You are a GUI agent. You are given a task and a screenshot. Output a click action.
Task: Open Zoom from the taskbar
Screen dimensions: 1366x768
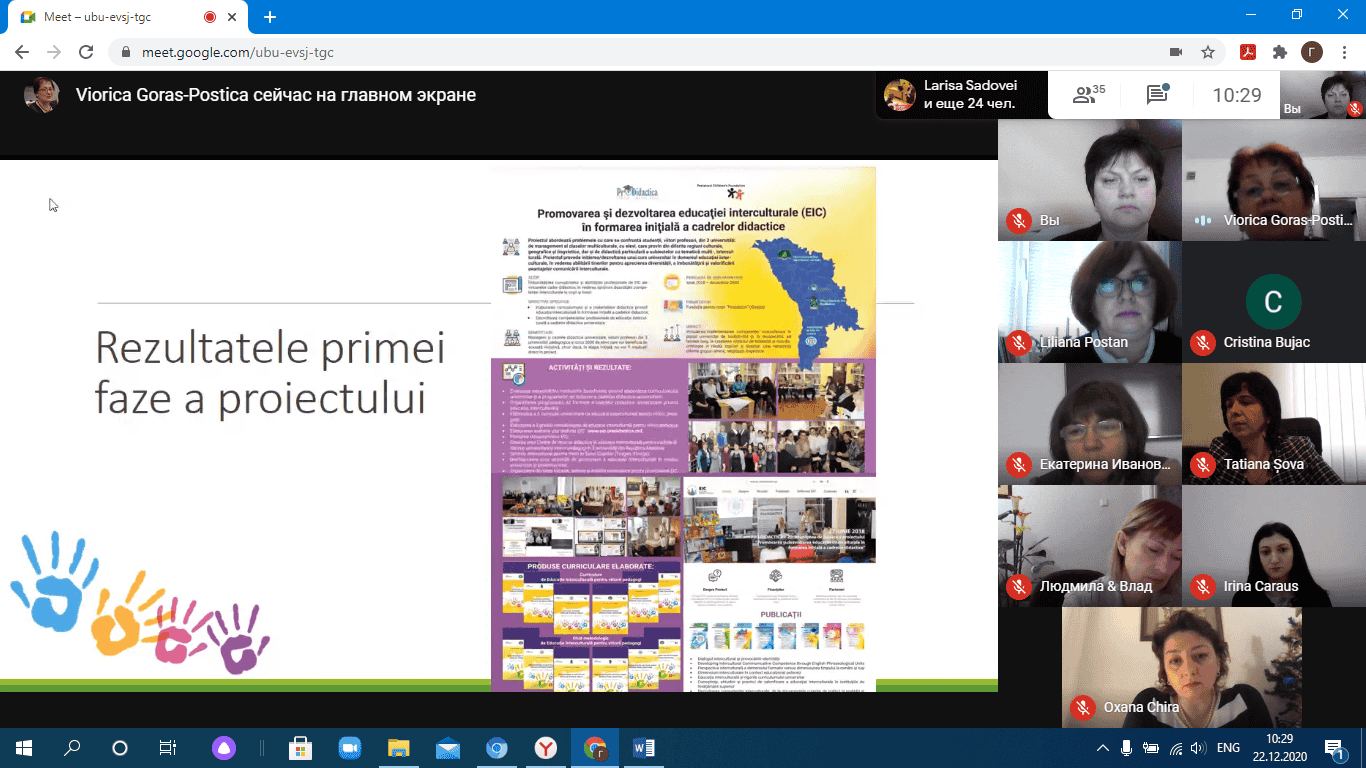pos(349,747)
